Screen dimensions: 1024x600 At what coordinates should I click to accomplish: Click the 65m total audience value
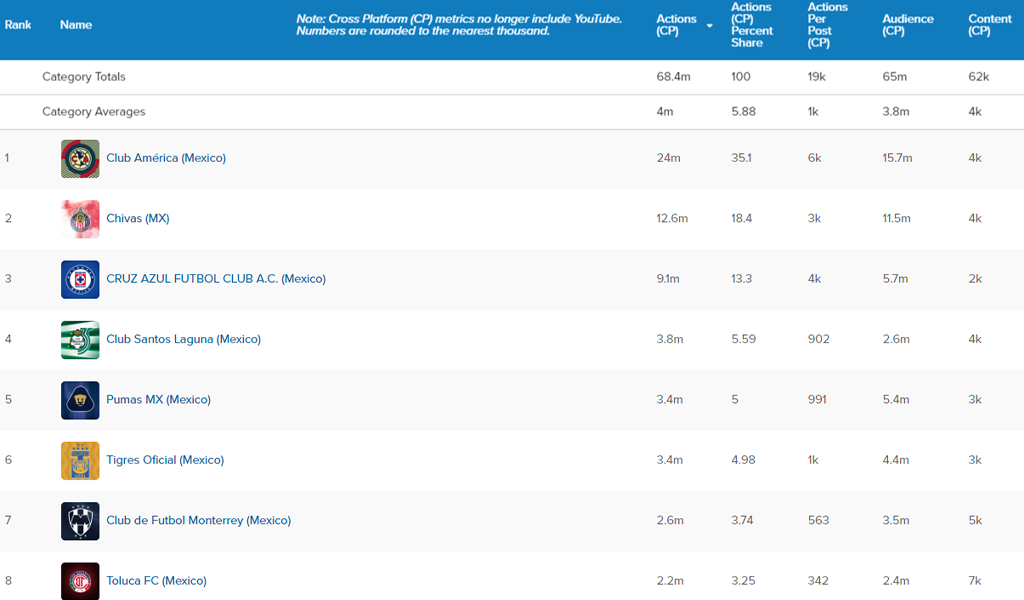[x=894, y=76]
